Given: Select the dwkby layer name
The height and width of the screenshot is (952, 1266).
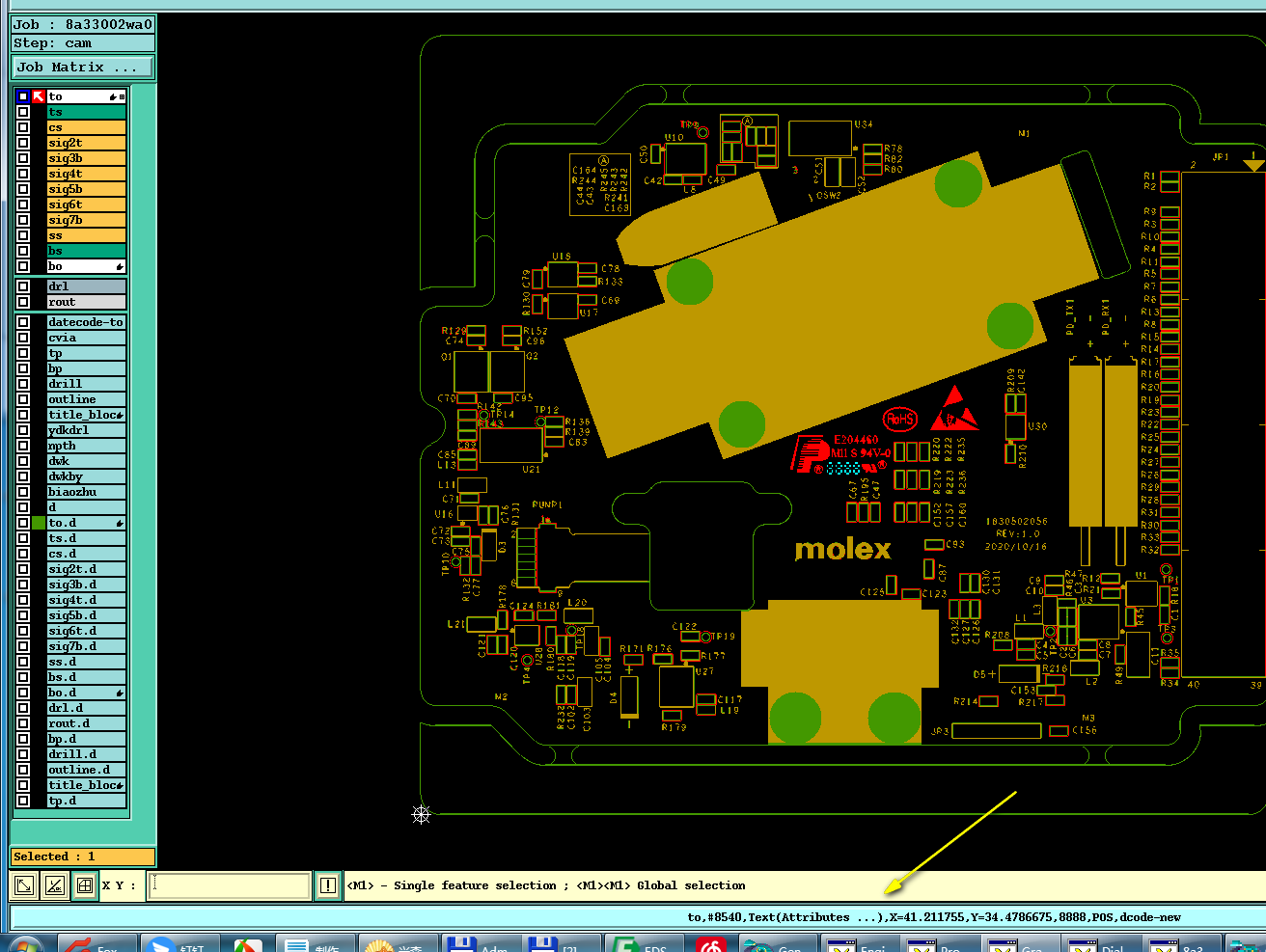Looking at the screenshot, I should [x=87, y=476].
